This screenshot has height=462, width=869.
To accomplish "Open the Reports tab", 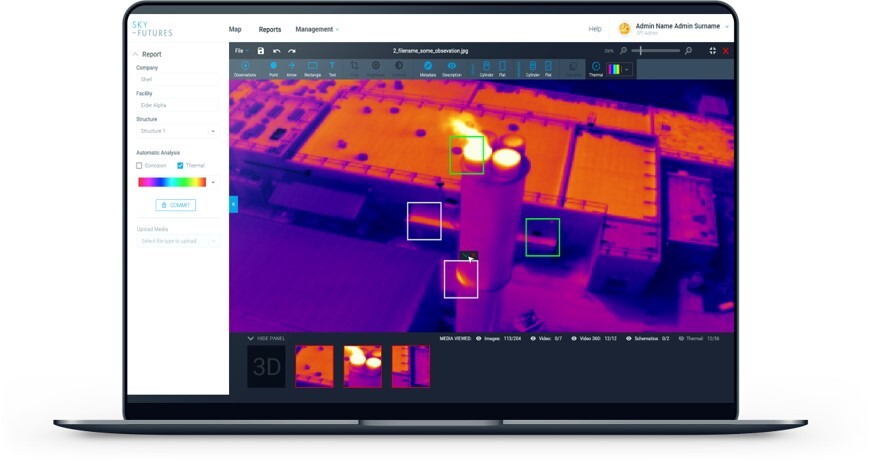I will coord(269,29).
